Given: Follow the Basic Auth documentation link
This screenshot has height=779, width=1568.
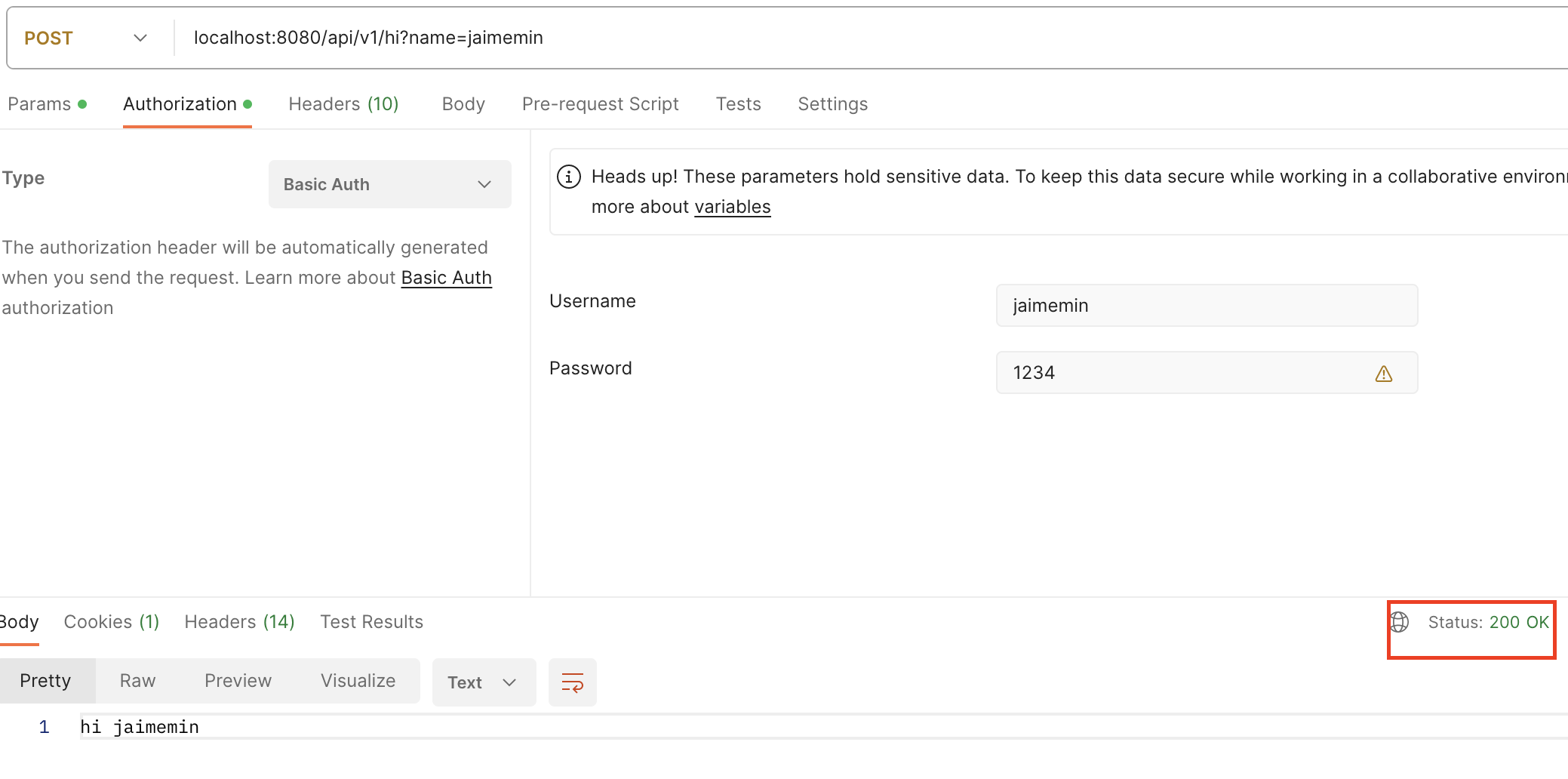Looking at the screenshot, I should click(446, 278).
